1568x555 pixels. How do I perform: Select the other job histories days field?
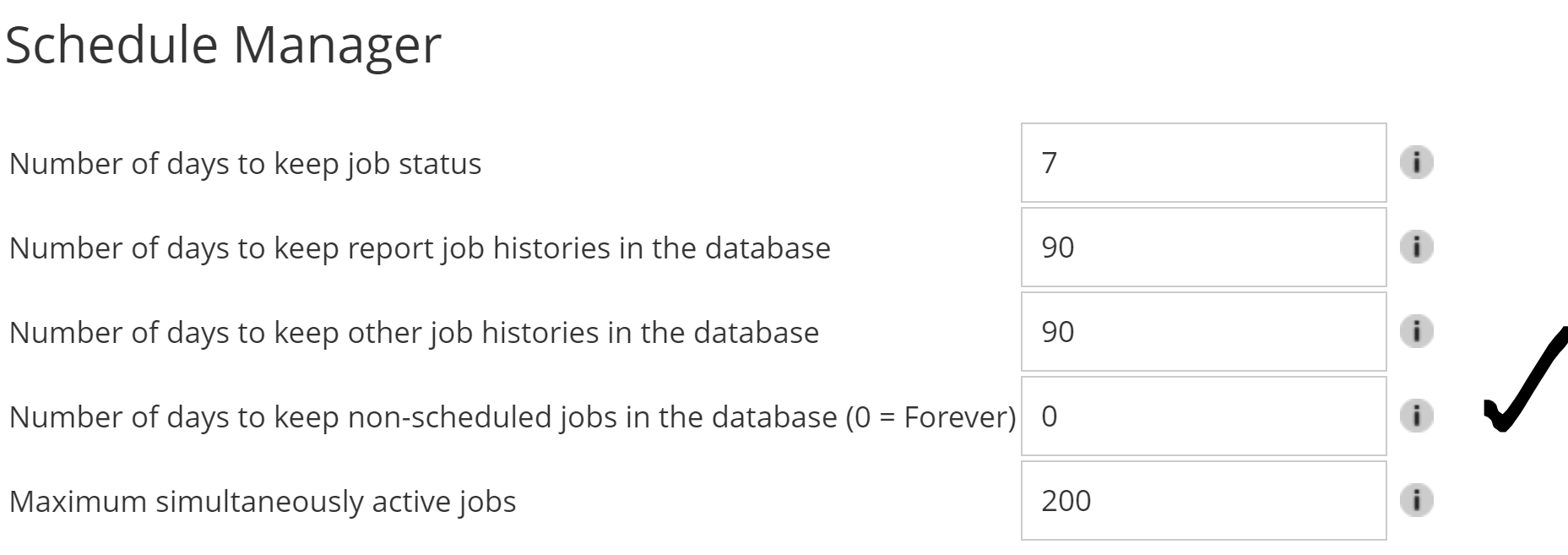pos(1202,331)
